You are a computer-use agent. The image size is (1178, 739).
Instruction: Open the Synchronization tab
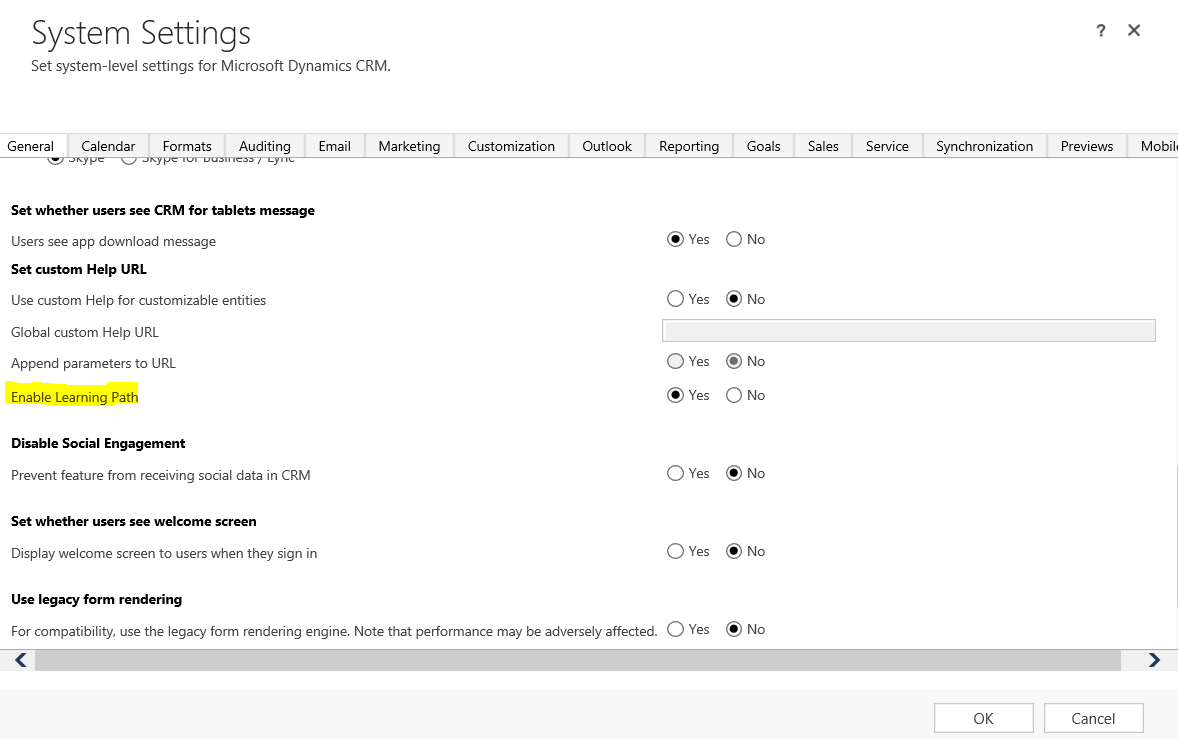[x=984, y=145]
